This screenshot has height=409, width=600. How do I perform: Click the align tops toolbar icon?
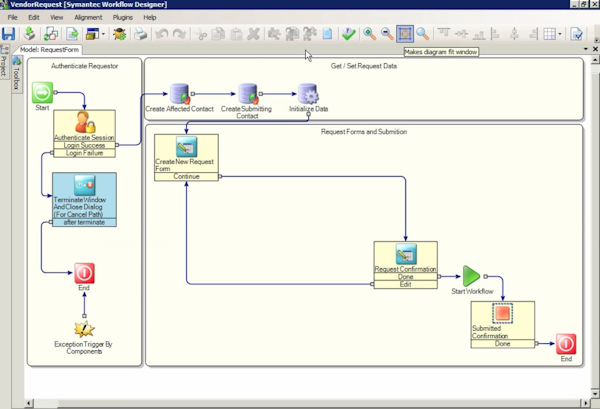pos(443,34)
